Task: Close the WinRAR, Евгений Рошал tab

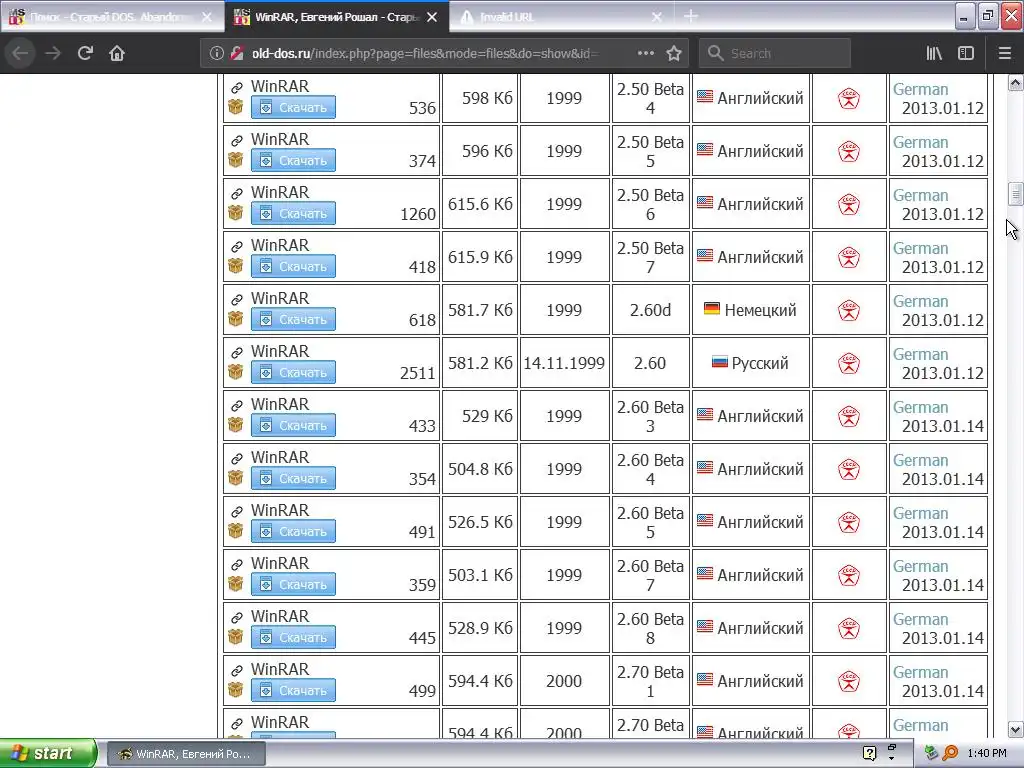Action: pos(432,17)
